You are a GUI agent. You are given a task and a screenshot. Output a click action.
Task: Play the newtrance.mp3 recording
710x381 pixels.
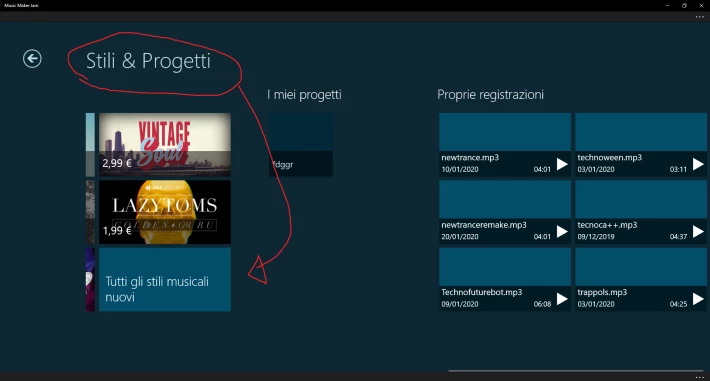(x=562, y=164)
